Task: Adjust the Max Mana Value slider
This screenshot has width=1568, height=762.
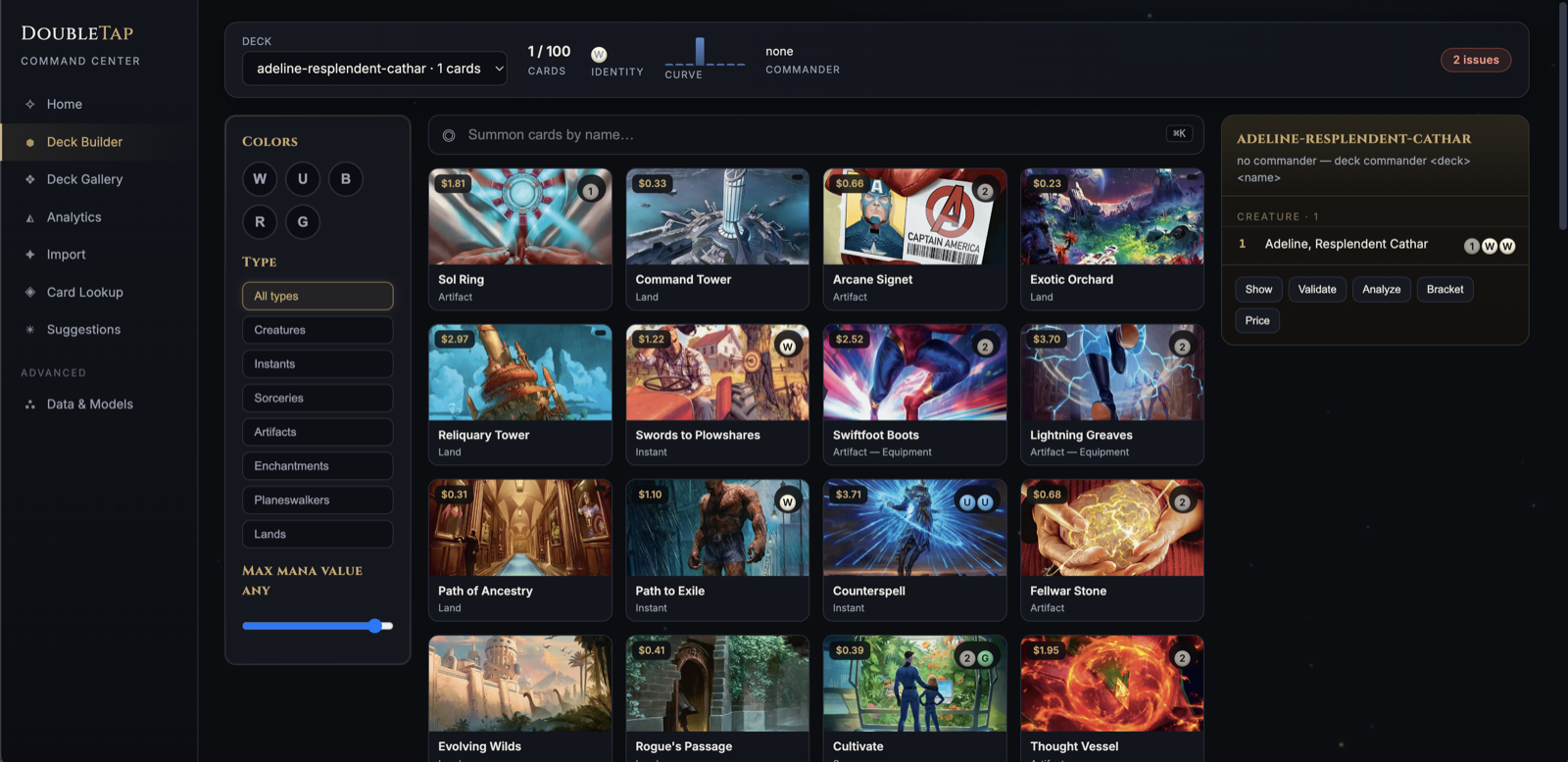Action: [318, 626]
